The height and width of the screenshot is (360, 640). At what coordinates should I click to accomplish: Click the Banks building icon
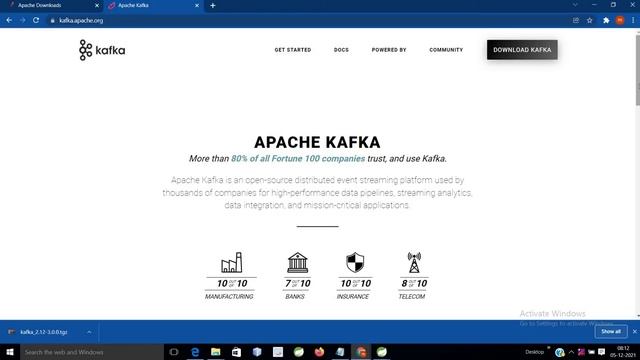(x=298, y=262)
